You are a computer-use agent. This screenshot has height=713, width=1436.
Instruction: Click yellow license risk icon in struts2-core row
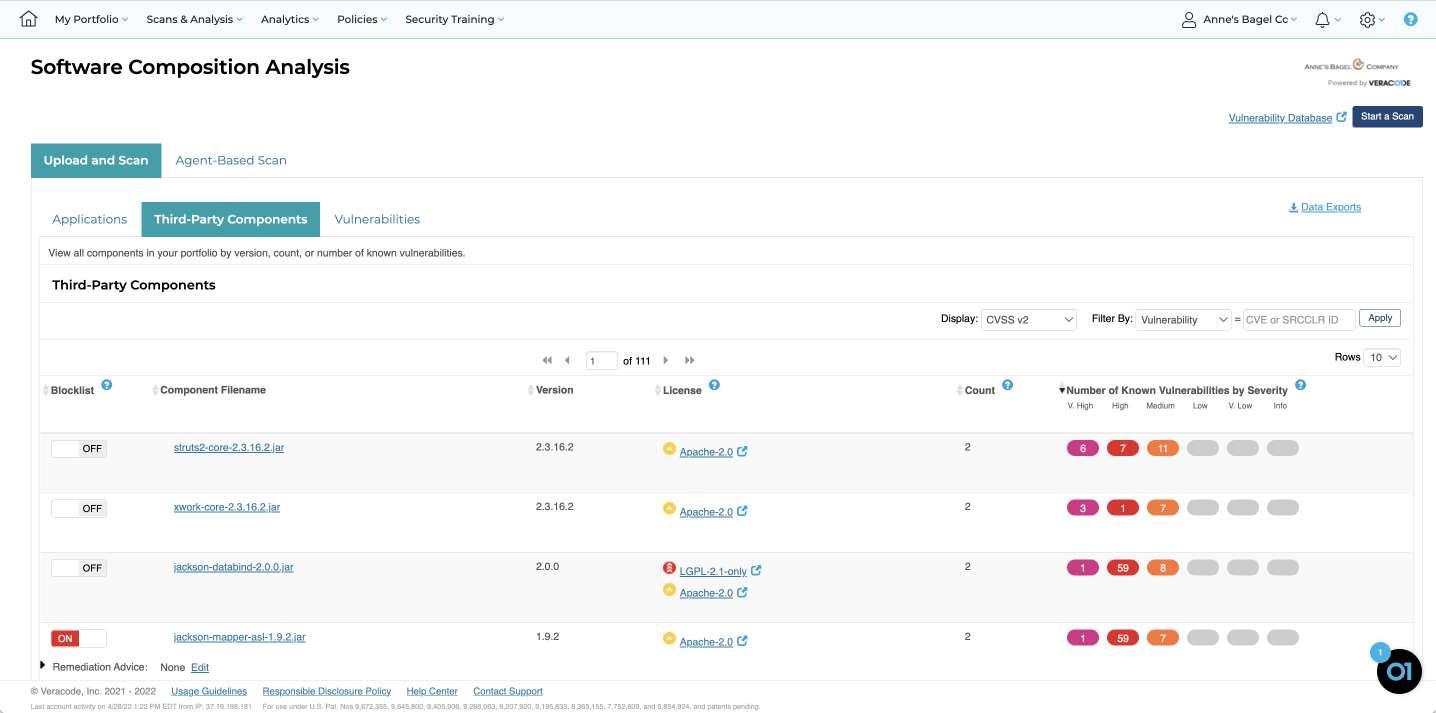click(x=669, y=449)
